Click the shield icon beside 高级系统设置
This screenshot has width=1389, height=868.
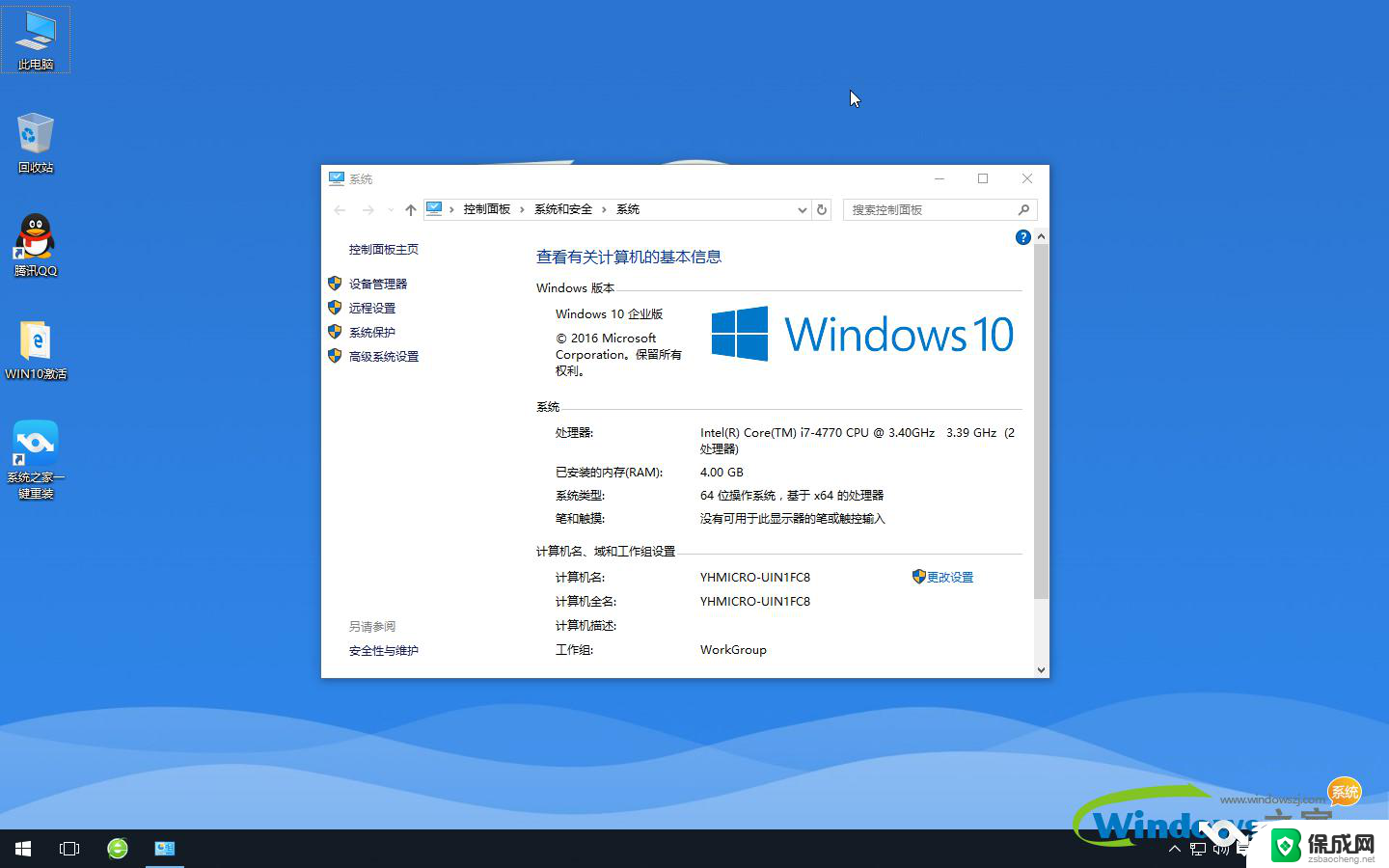(x=335, y=356)
